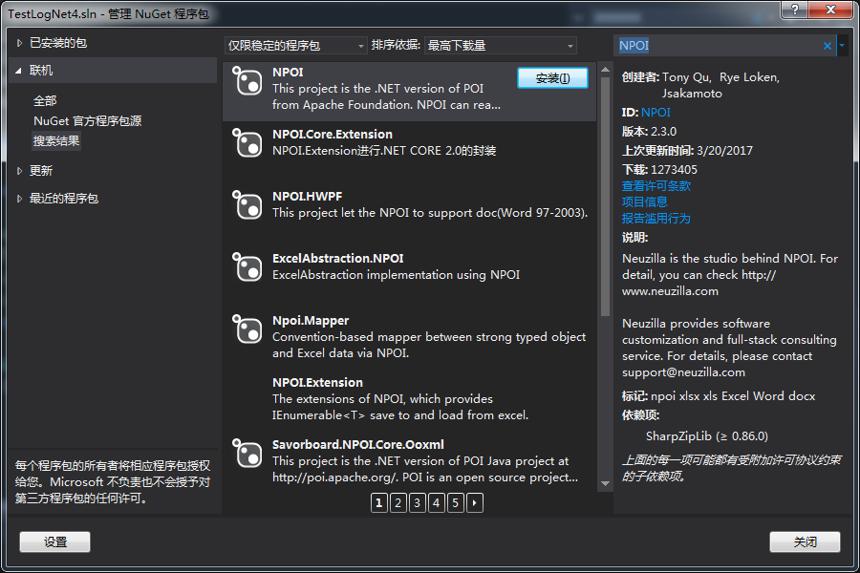Collapse the 联机 section
Viewport: 860px width, 573px height.
(19, 71)
